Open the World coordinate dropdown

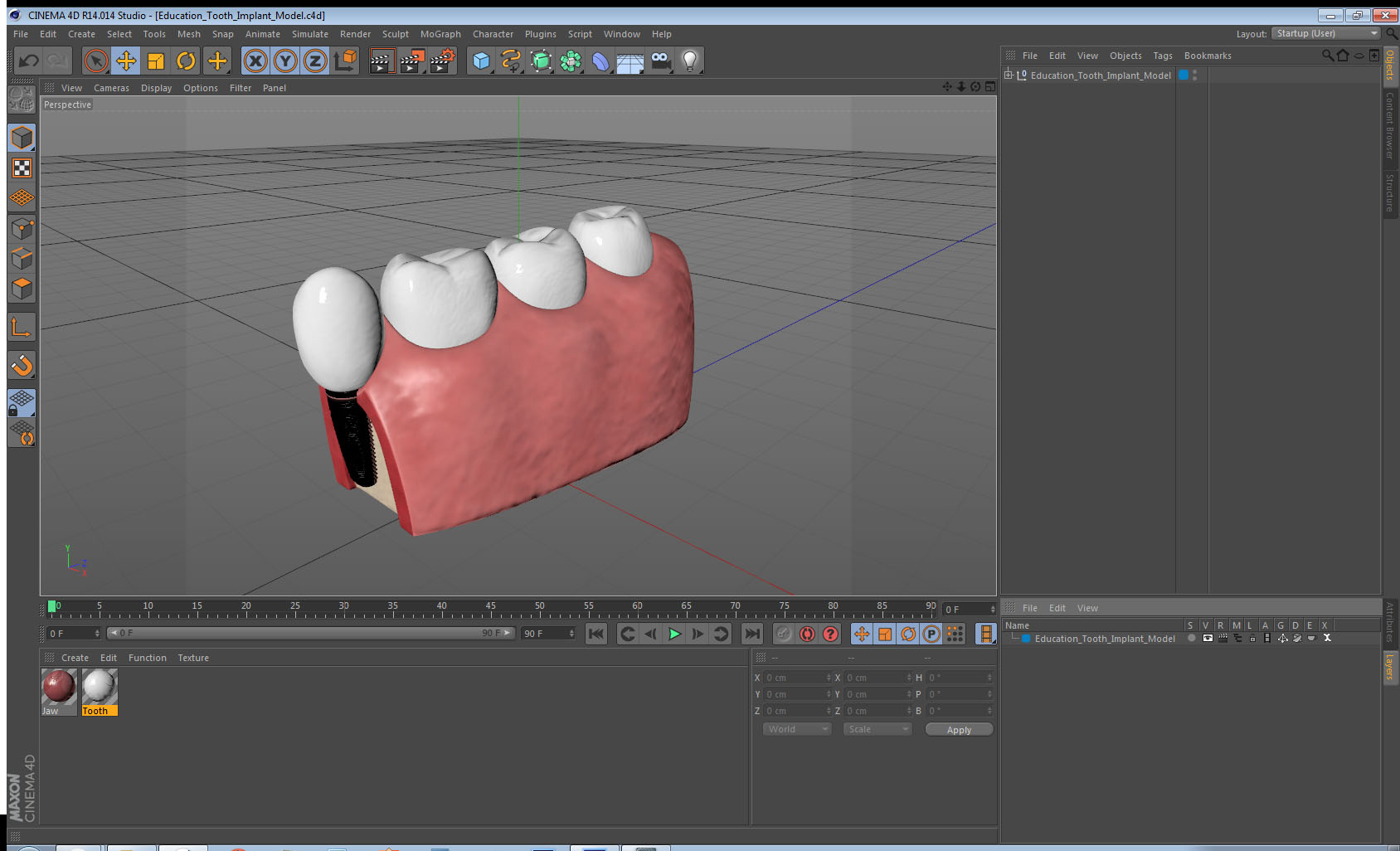click(x=796, y=729)
